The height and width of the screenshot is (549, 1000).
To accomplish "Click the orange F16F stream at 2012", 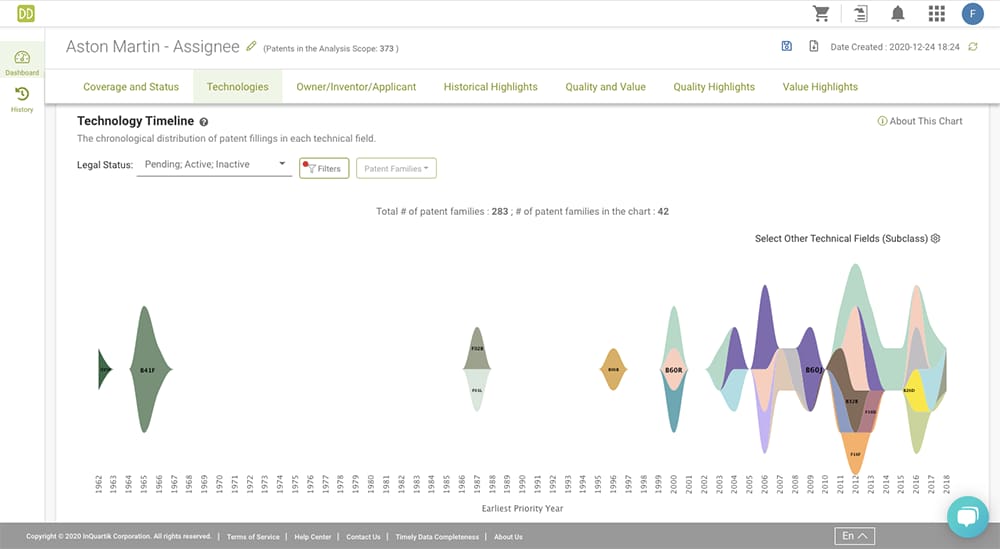I will pyautogui.click(x=855, y=453).
